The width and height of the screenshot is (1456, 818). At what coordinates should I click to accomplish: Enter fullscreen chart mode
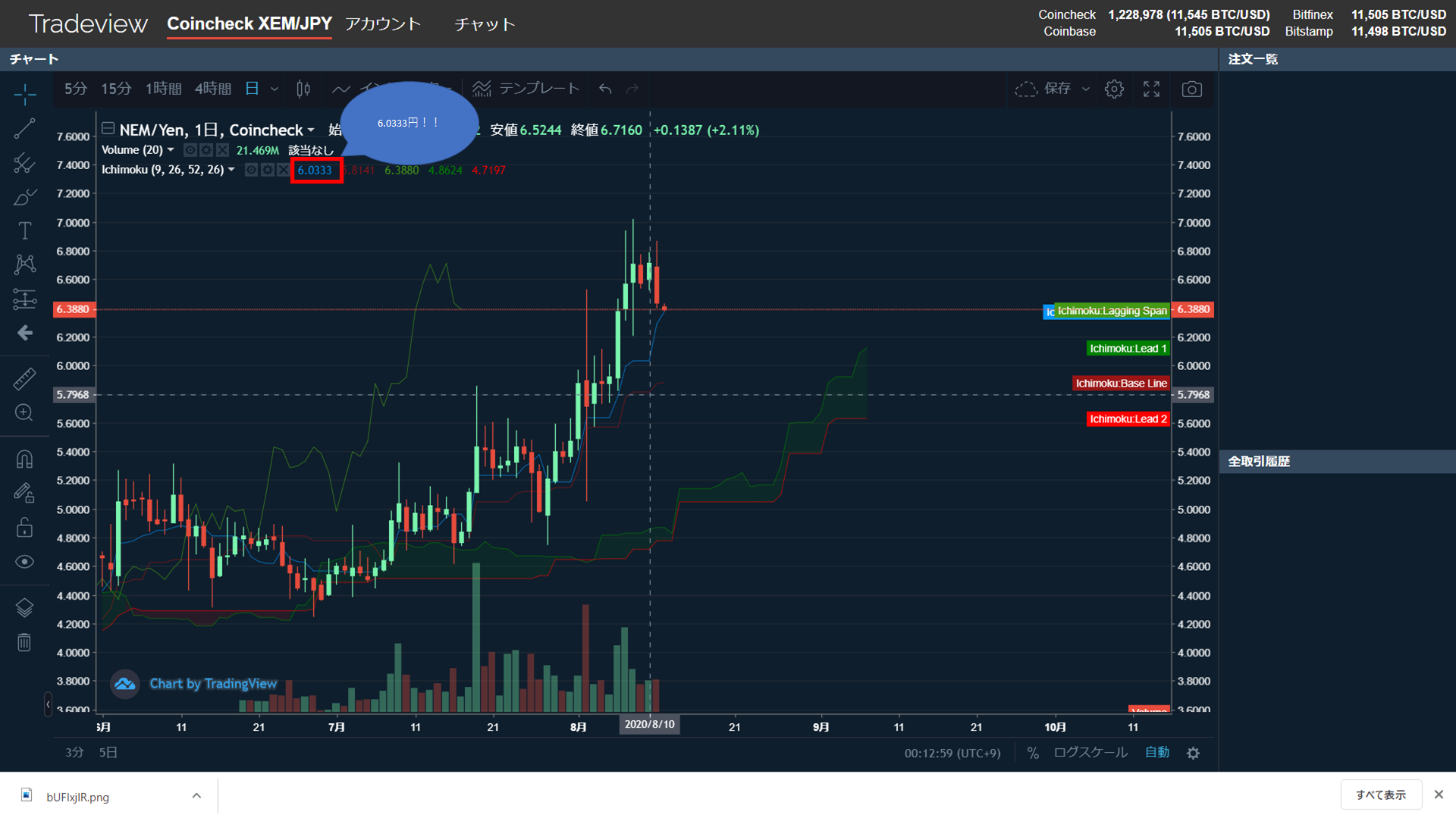[1151, 89]
